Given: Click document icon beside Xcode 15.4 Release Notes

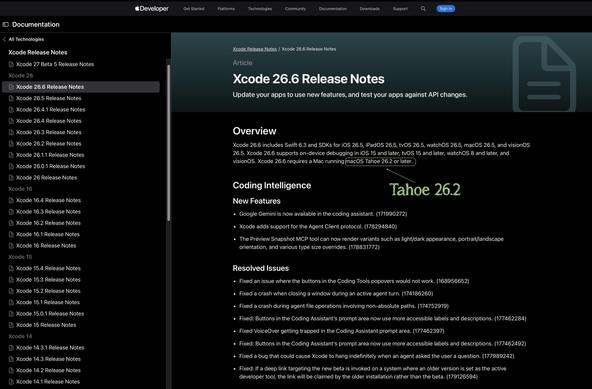Looking at the screenshot, I should point(11,268).
